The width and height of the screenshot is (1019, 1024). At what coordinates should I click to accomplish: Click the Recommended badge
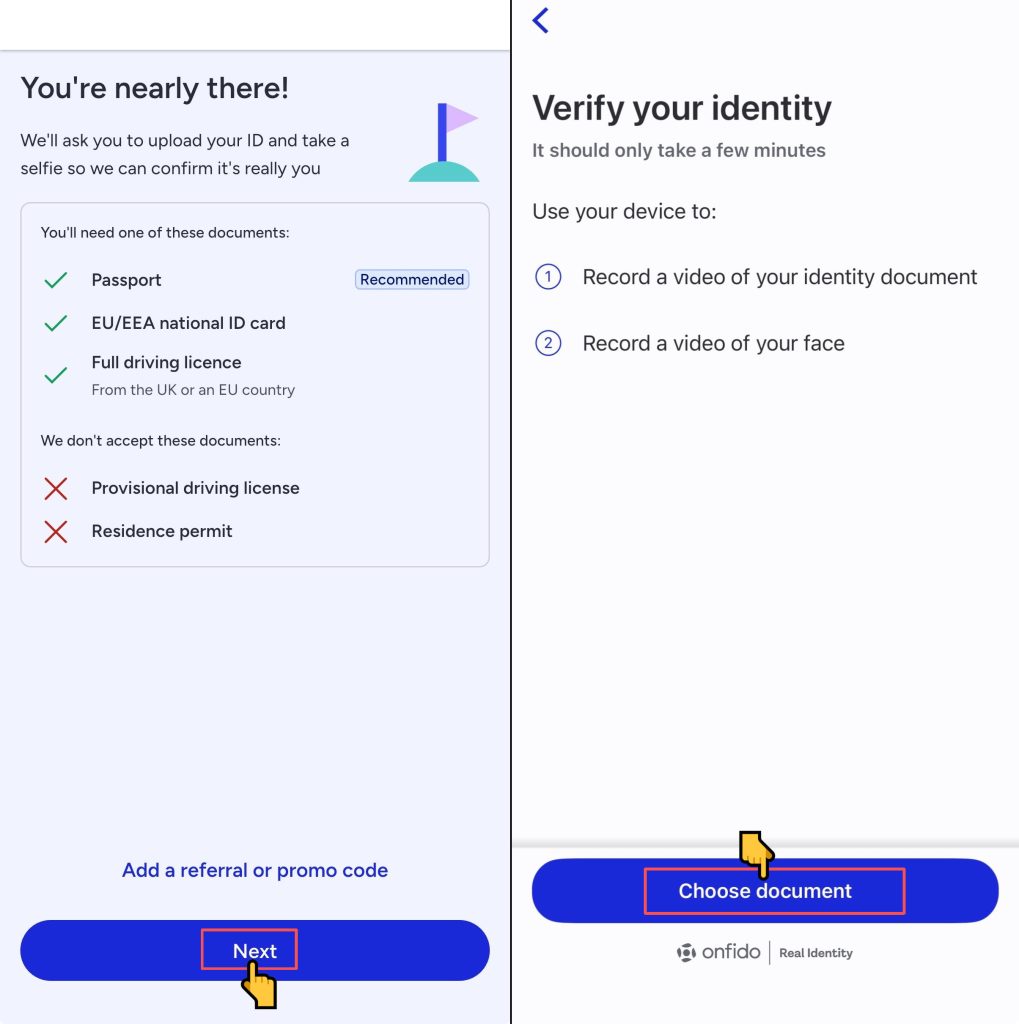coord(412,280)
